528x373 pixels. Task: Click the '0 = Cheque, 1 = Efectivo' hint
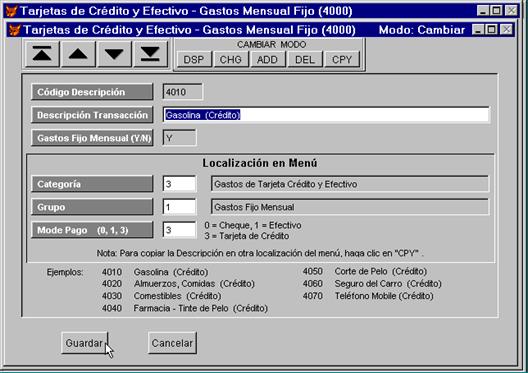click(x=253, y=225)
